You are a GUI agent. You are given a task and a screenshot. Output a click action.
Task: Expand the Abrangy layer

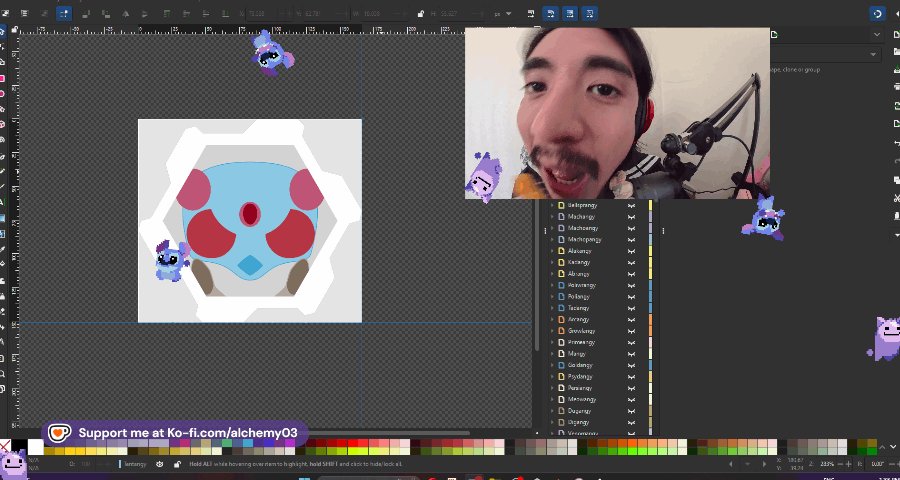(x=553, y=274)
